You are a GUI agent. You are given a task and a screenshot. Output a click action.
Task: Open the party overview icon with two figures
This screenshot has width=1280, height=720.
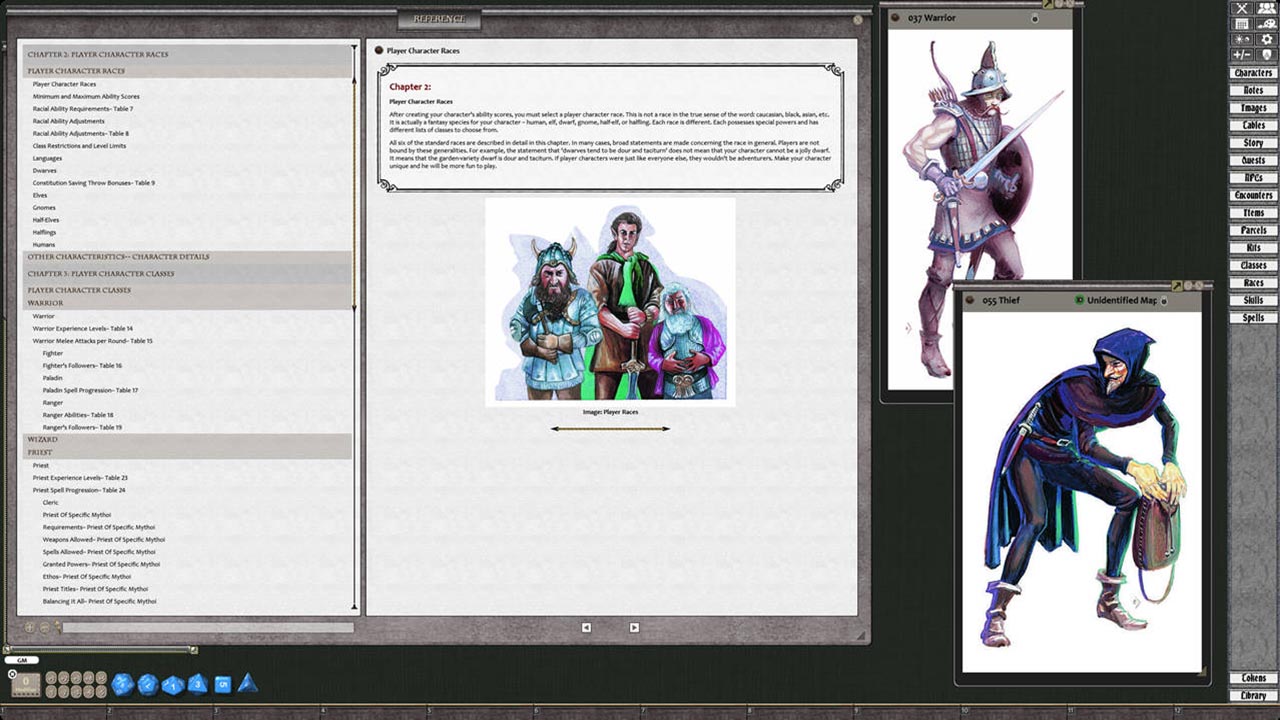point(1266,9)
